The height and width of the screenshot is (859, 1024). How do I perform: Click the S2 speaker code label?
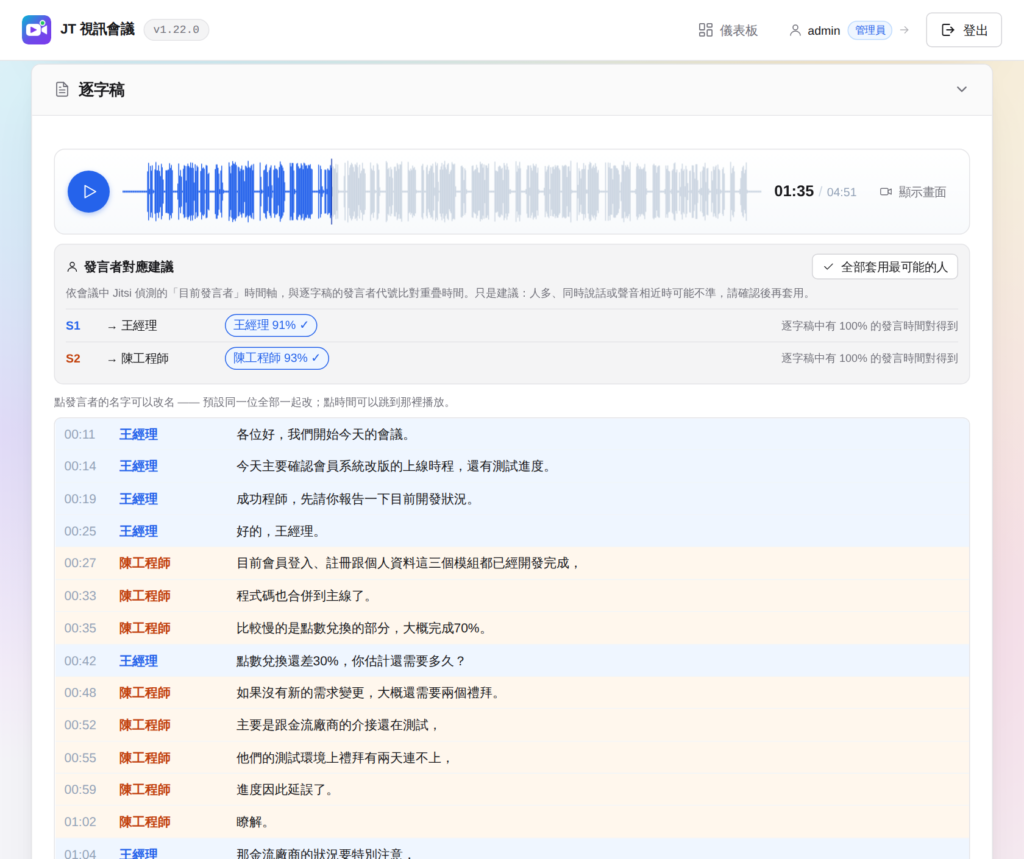click(73, 358)
